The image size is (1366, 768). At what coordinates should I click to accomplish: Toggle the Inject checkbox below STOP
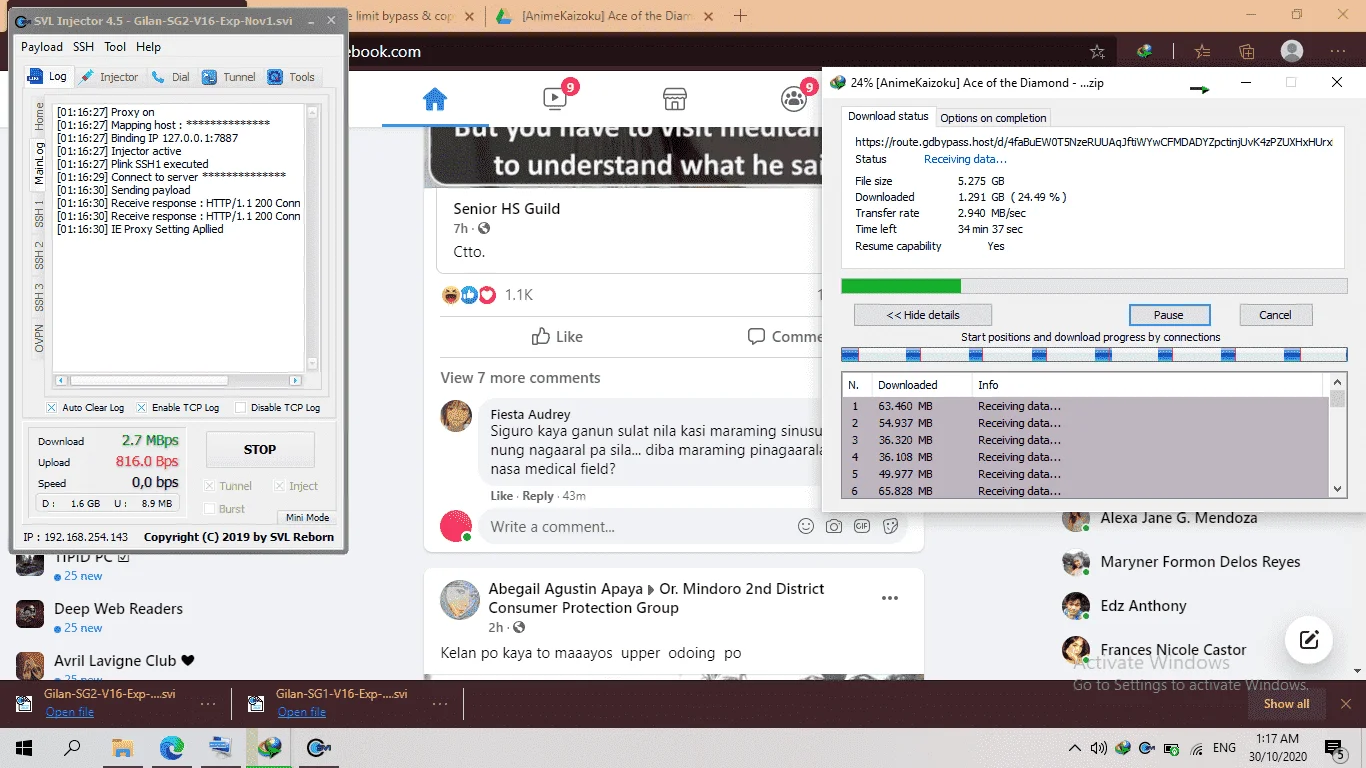coord(296,486)
